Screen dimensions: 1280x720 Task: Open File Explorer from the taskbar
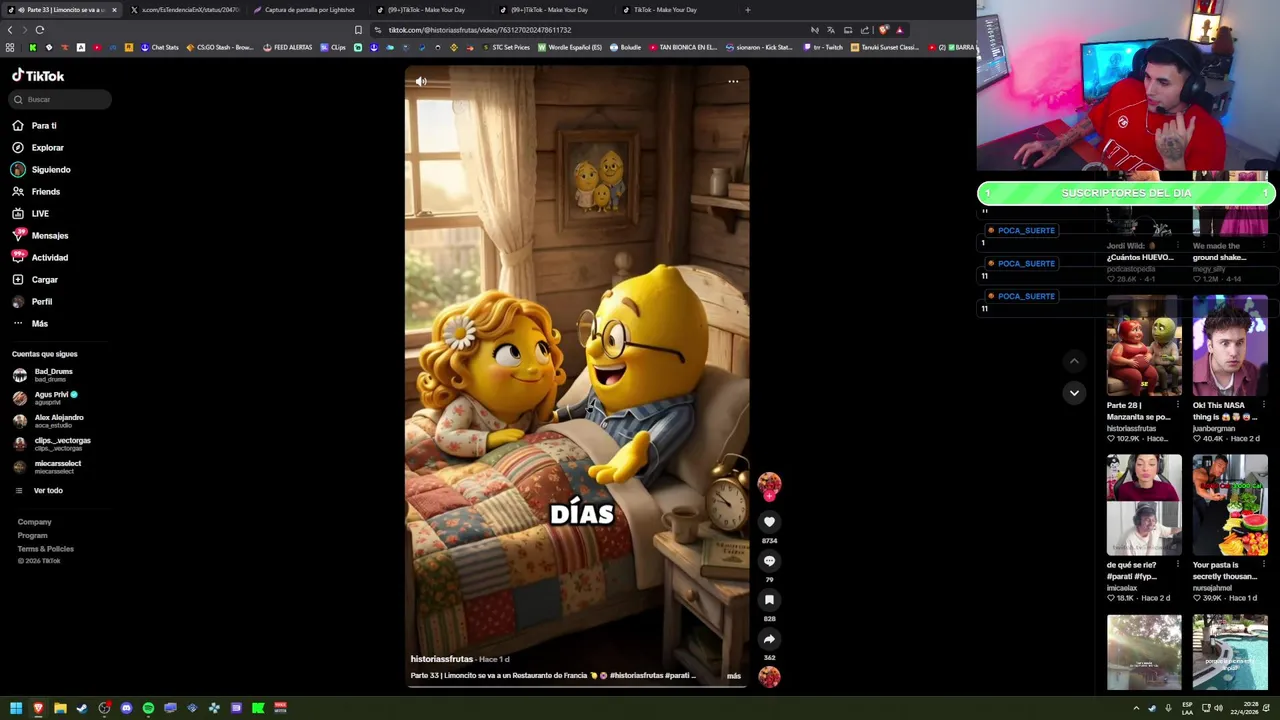pyautogui.click(x=60, y=708)
